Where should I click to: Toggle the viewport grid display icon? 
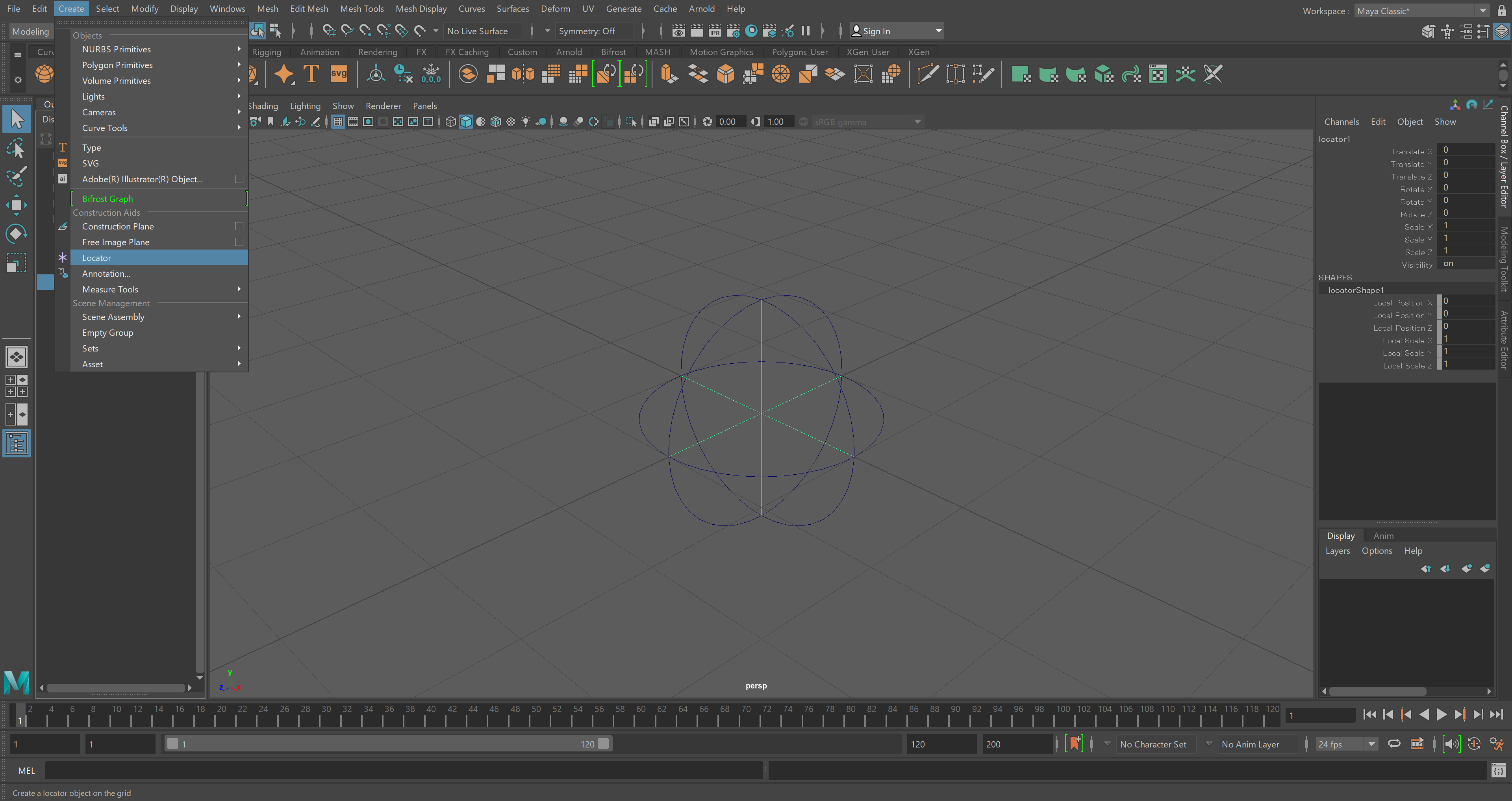pos(338,122)
